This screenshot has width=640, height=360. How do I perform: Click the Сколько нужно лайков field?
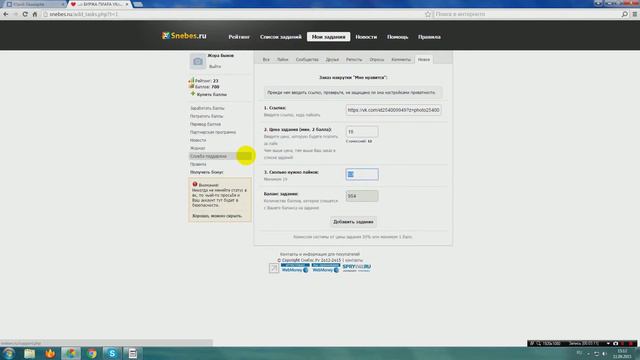pyautogui.click(x=362, y=174)
